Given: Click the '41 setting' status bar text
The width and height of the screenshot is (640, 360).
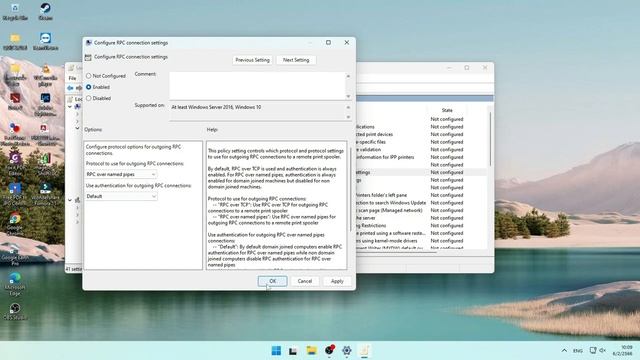Looking at the screenshot, I should coord(73,269).
